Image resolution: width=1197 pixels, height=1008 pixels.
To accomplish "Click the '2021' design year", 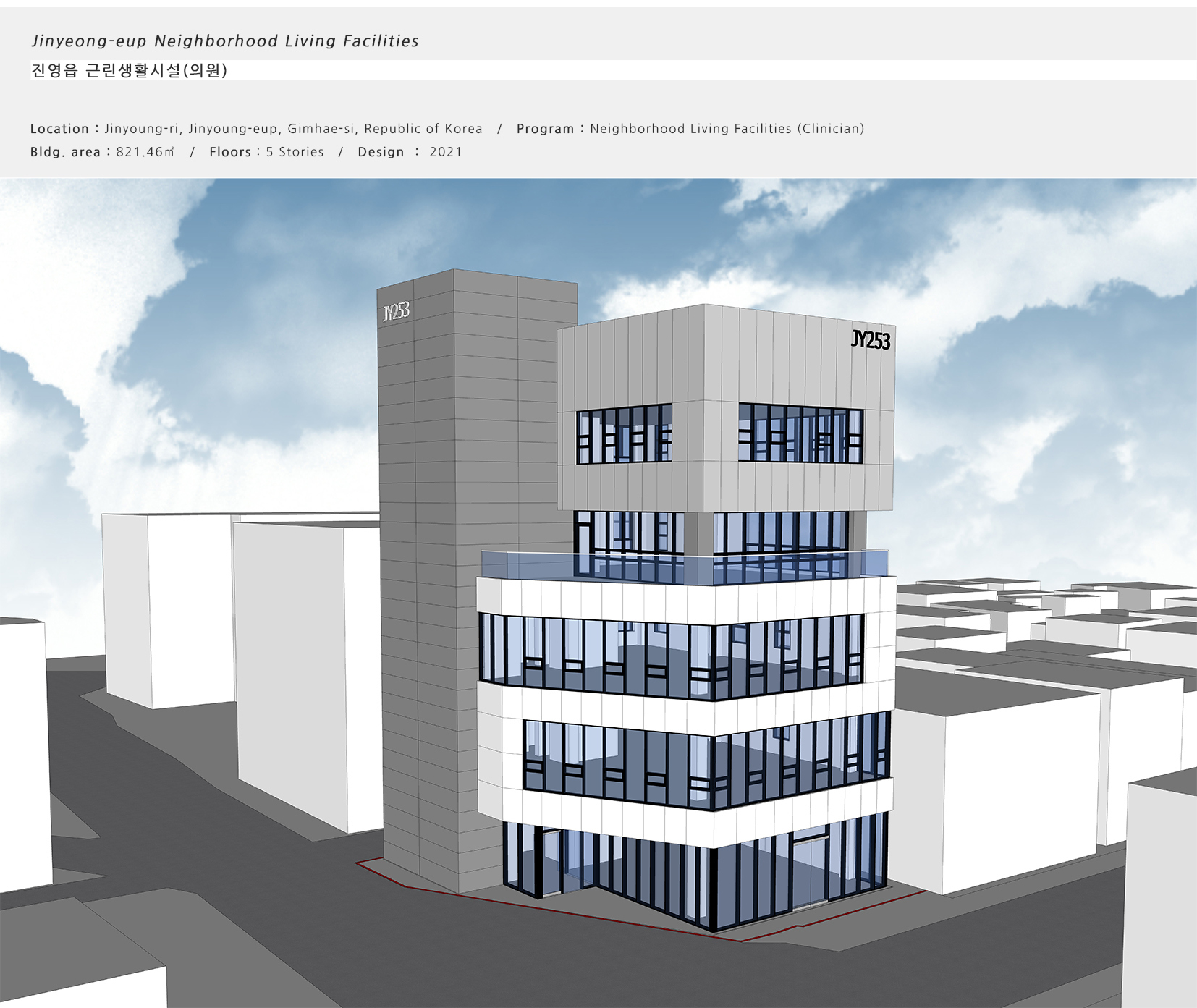I will pos(446,152).
